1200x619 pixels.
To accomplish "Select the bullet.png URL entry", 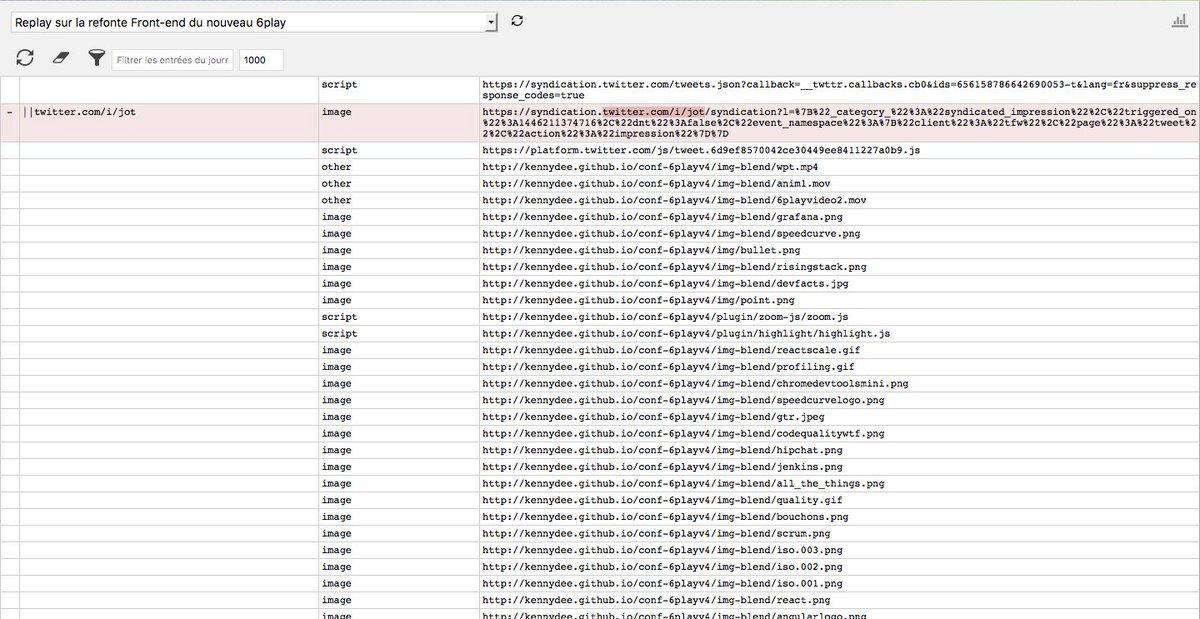I will click(x=839, y=250).
